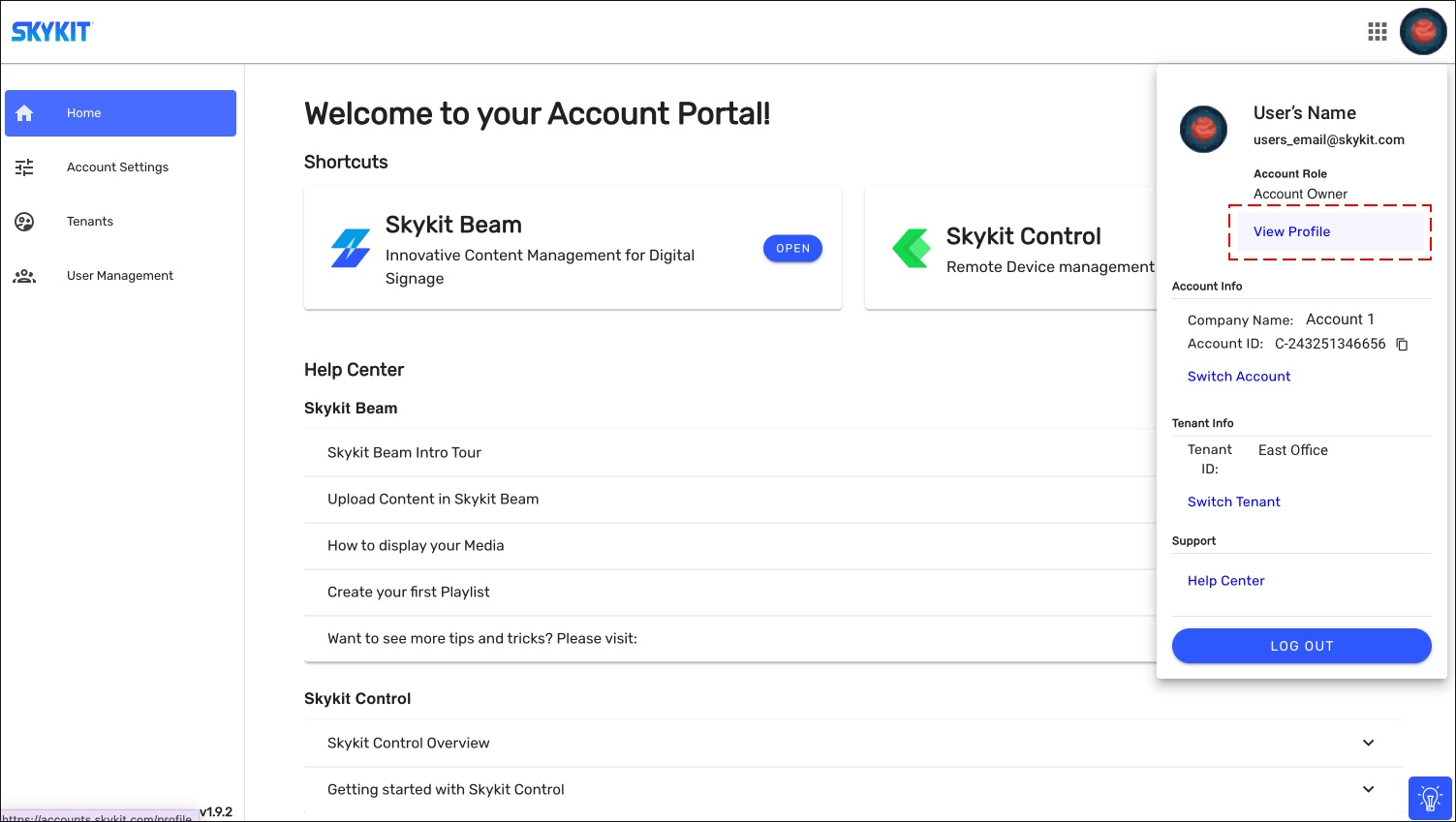Viewport: 1456px width, 822px height.
Task: Open Account Settings from the sidebar
Action: click(120, 167)
